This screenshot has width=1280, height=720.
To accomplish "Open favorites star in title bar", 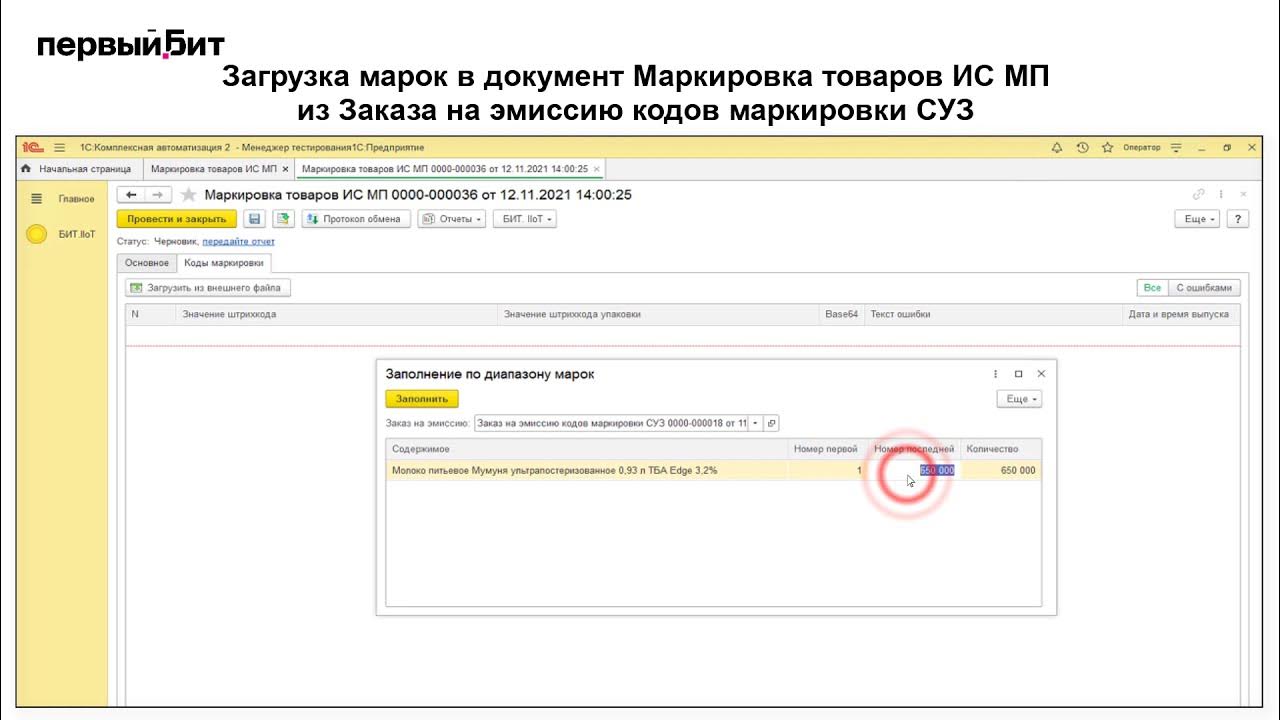I will 1107,148.
